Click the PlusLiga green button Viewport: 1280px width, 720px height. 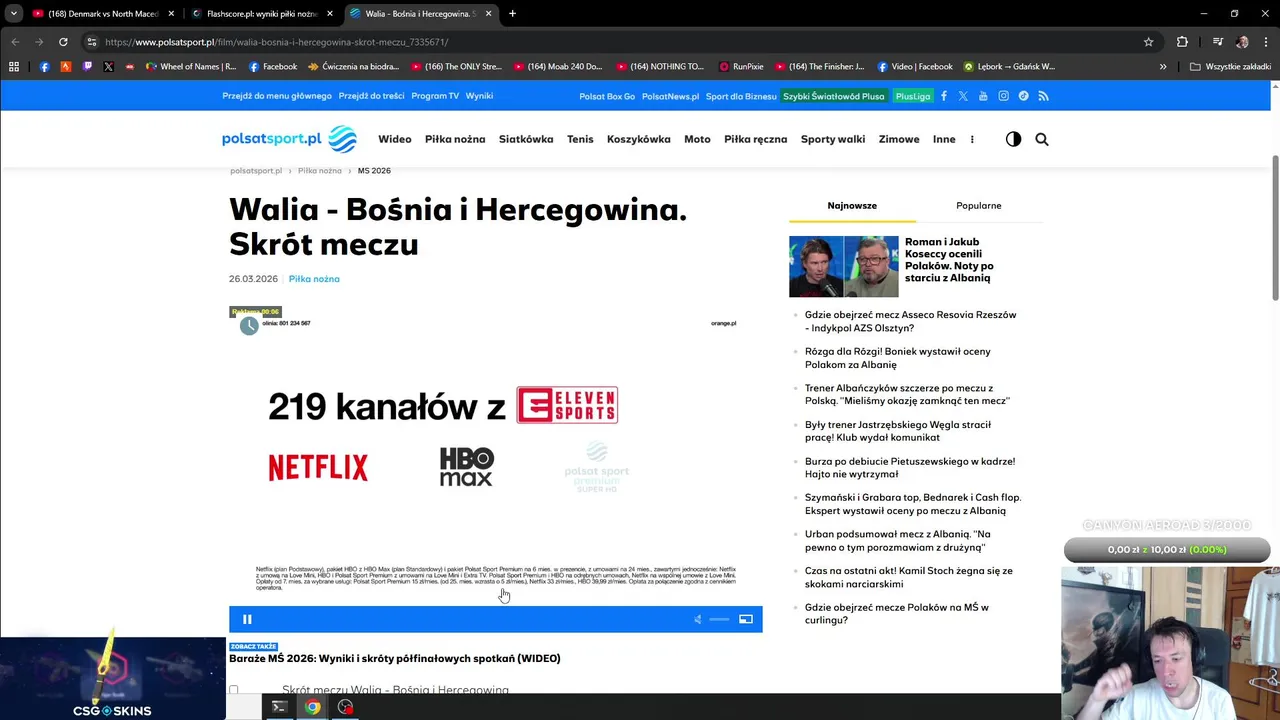913,96
